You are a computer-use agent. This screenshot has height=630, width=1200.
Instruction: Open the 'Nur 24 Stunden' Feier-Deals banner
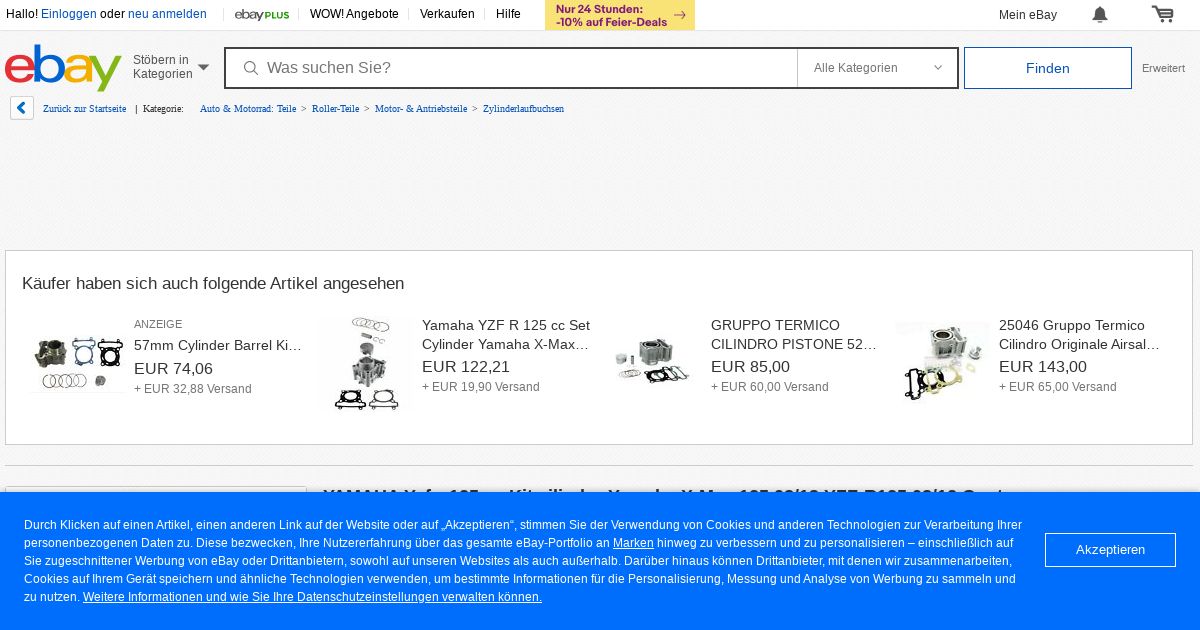620,15
